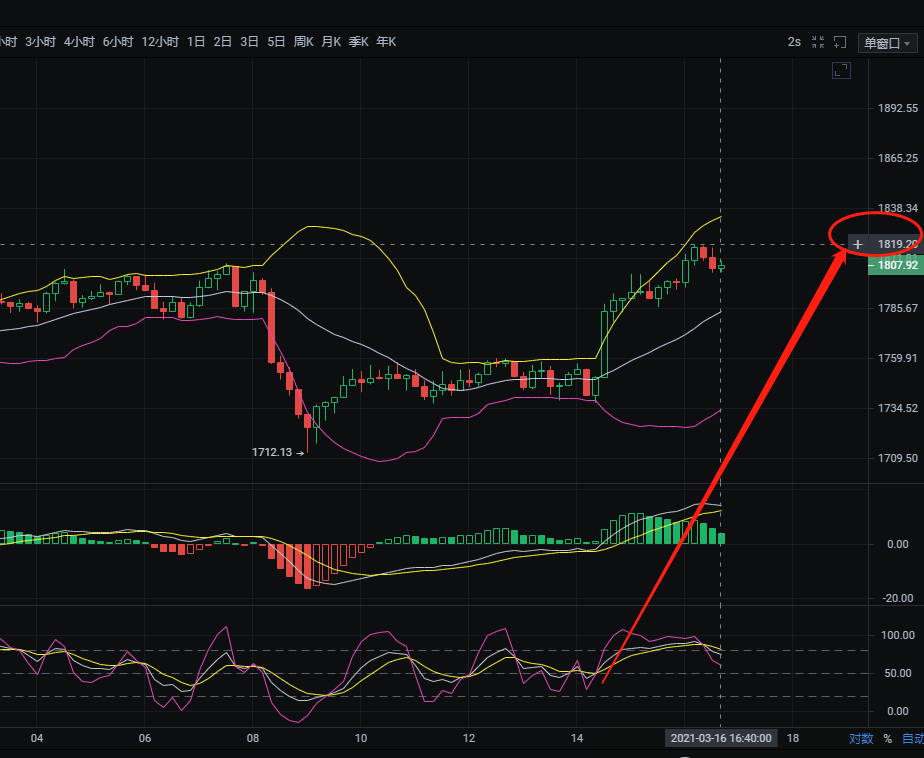
Task: Click date axis label 06
Action: pos(145,738)
